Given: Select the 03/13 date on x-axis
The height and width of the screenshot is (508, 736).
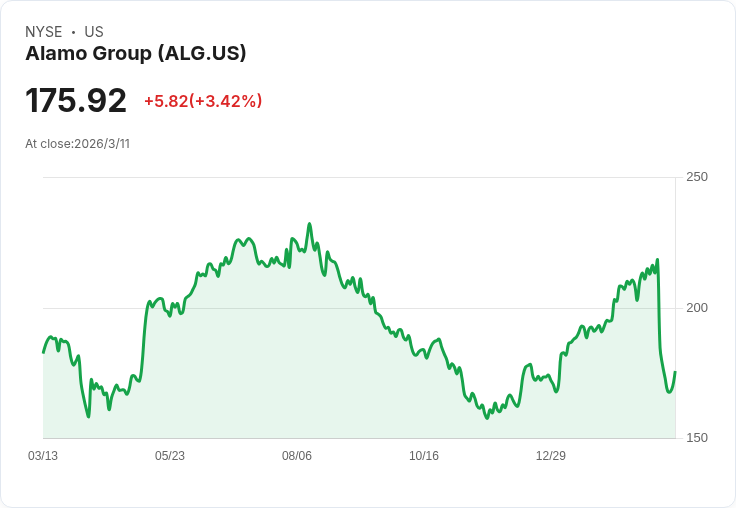Looking at the screenshot, I should (43, 456).
